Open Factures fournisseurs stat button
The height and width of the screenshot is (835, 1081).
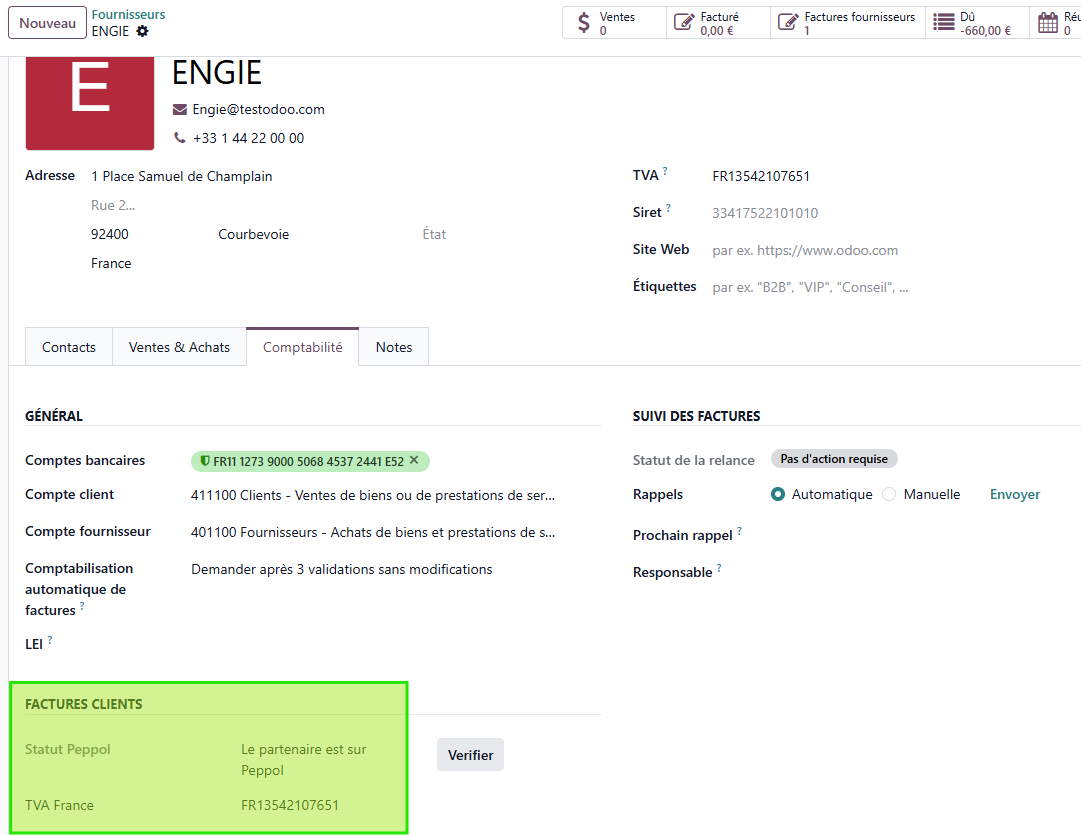[848, 23]
